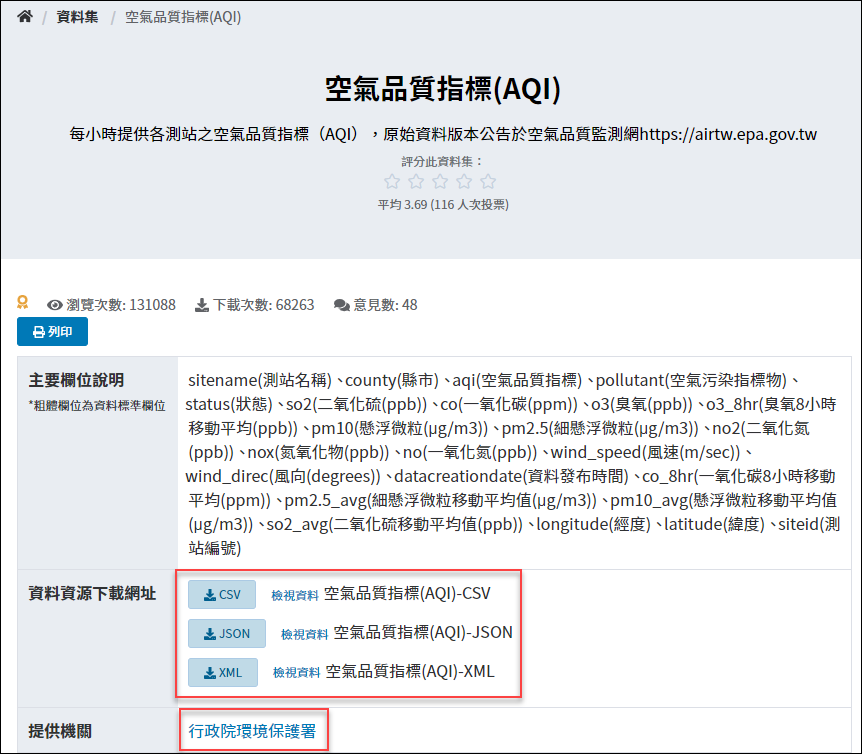Rate dataset two stars
Screen dimensions: 862x754
[416, 181]
